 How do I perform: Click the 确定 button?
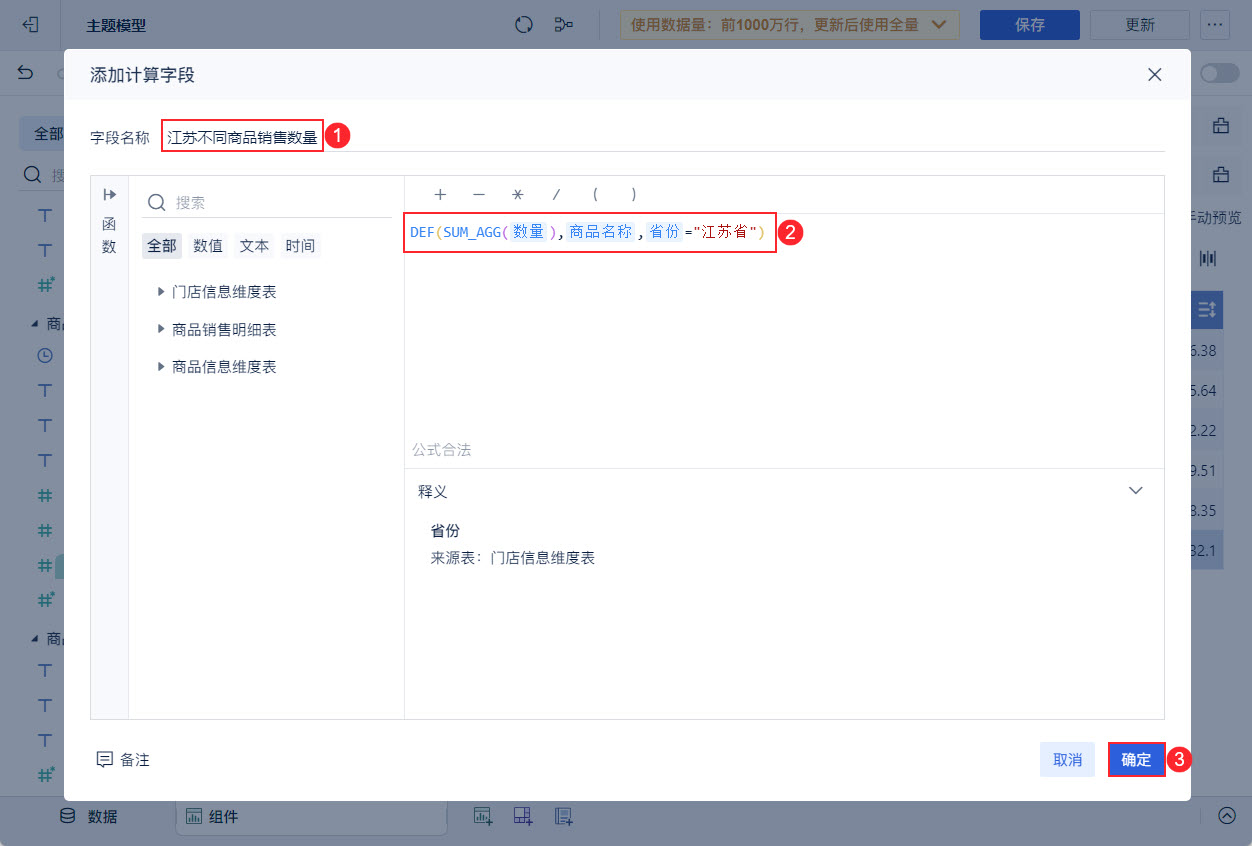[x=1136, y=760]
